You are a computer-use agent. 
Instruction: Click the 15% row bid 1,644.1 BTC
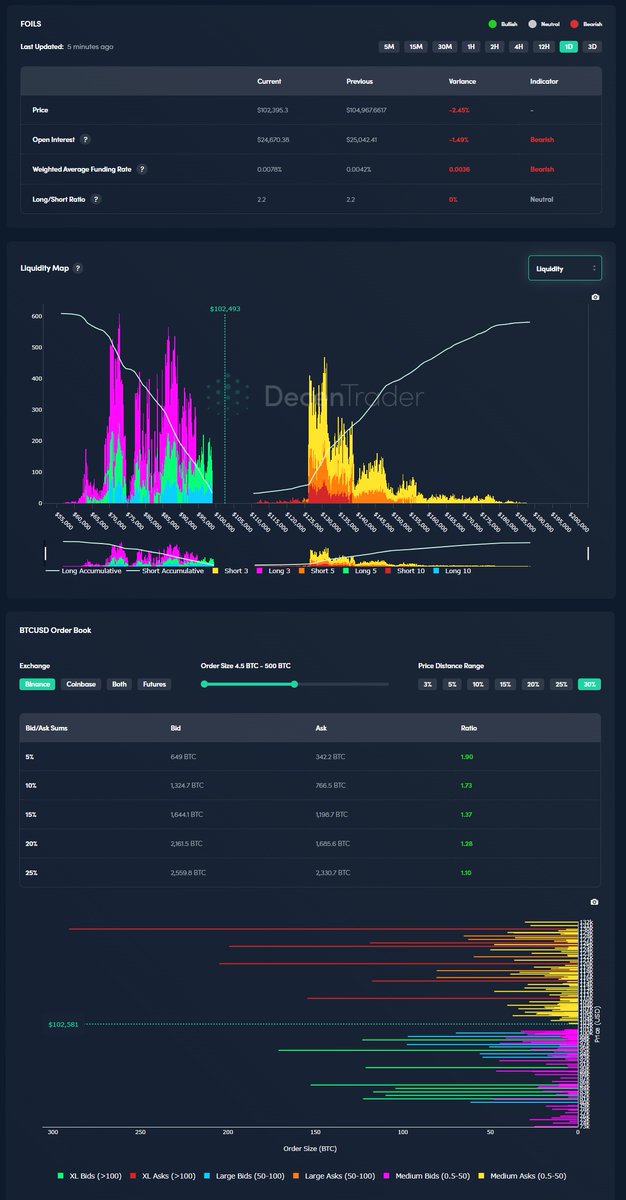[190, 815]
